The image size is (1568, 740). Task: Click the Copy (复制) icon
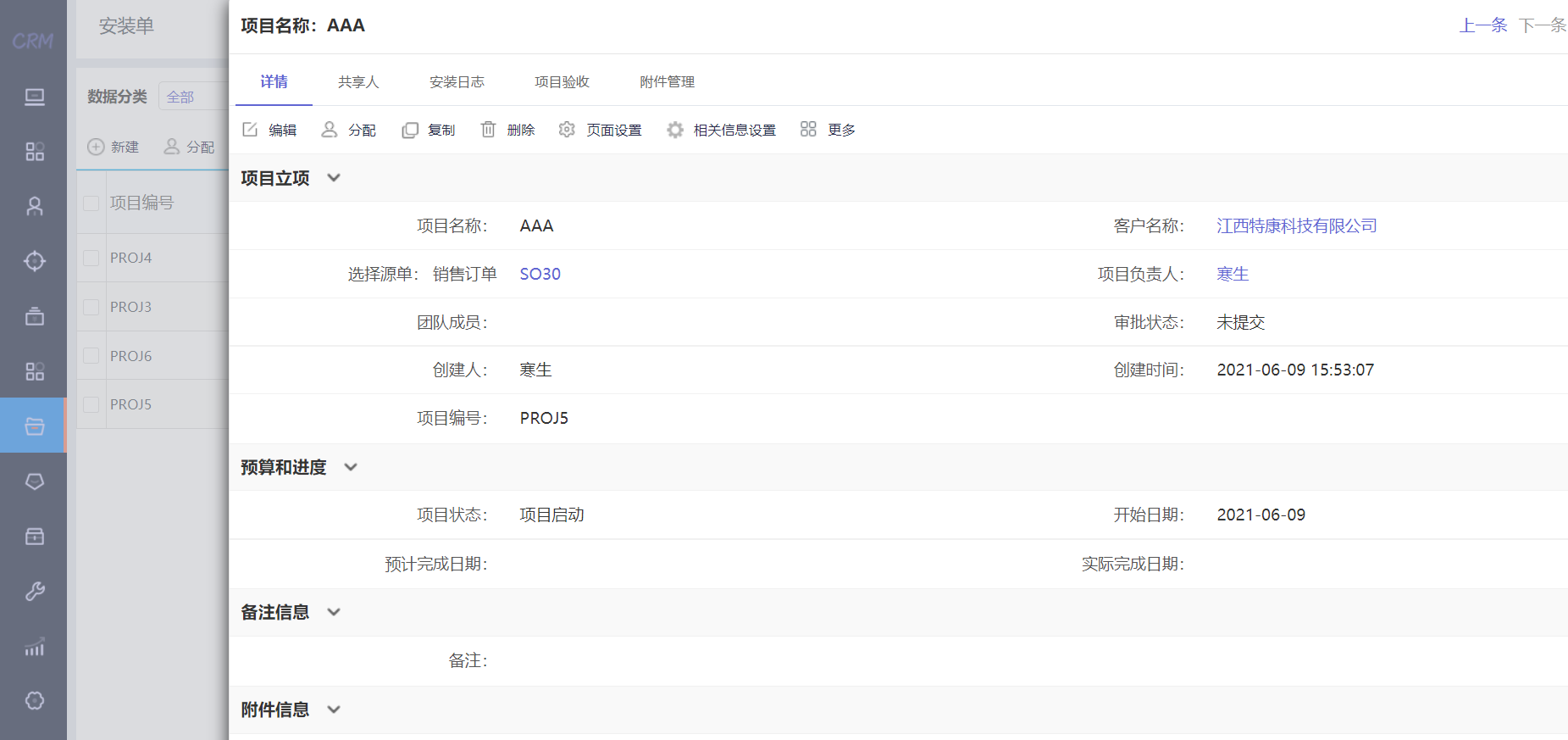pos(410,130)
